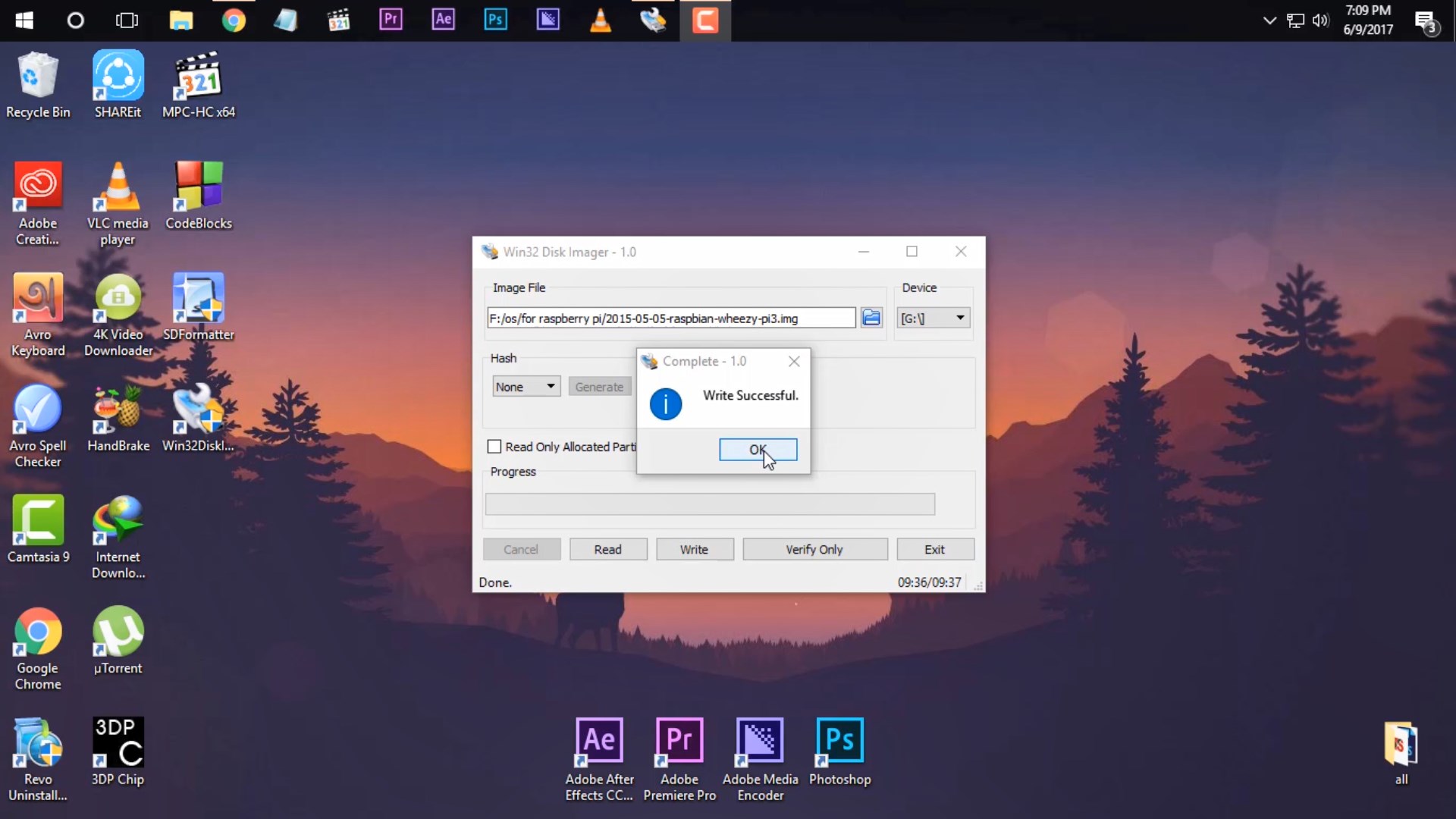This screenshot has width=1456, height=819.
Task: Open the Avro Spell Checker desktop icon
Action: [38, 426]
